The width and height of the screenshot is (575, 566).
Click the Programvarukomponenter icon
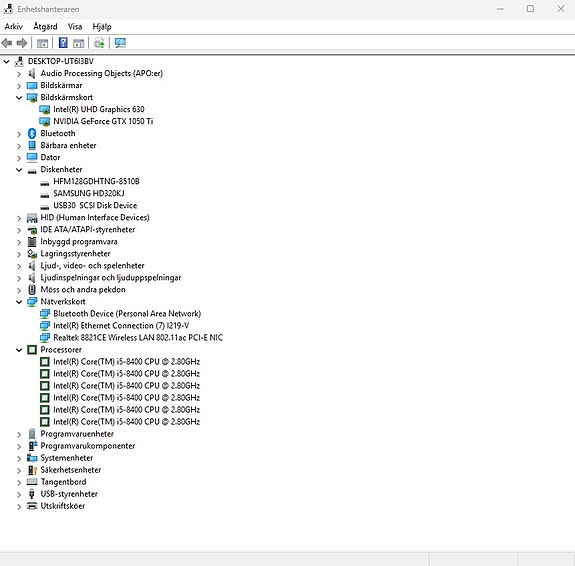tap(33, 446)
